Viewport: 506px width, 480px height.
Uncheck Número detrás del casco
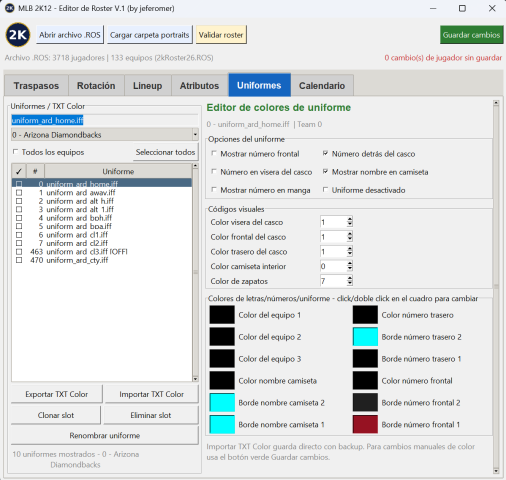tap(325, 154)
